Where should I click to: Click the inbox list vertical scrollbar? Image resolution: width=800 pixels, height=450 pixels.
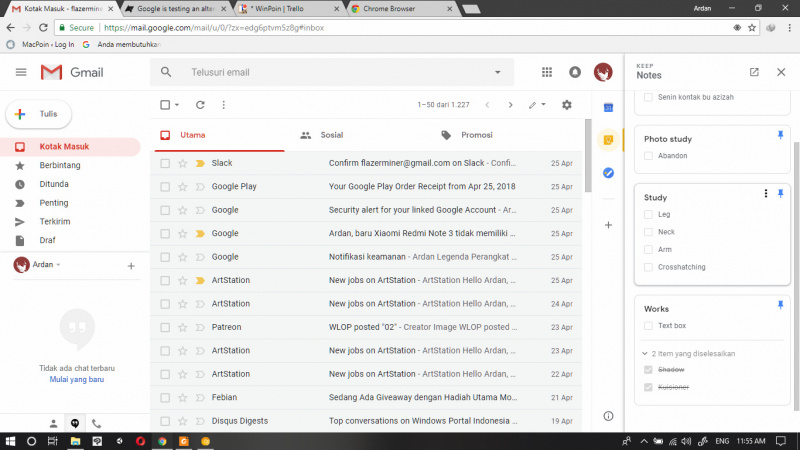point(588,156)
